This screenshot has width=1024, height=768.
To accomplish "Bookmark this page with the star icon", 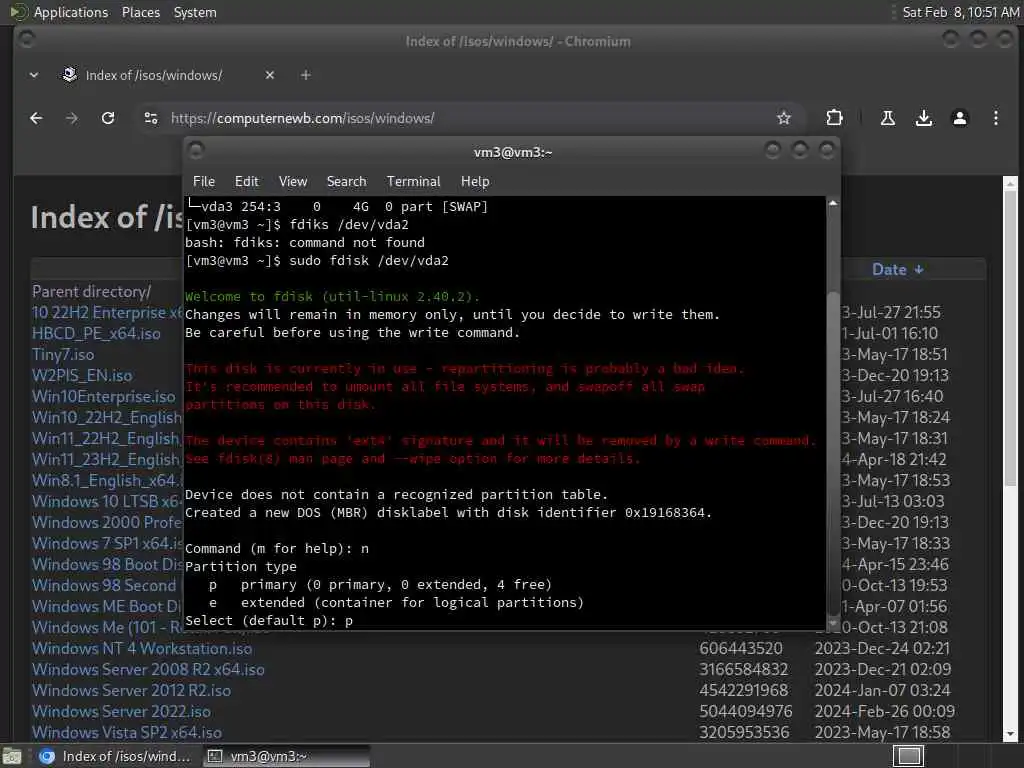I will 784,118.
